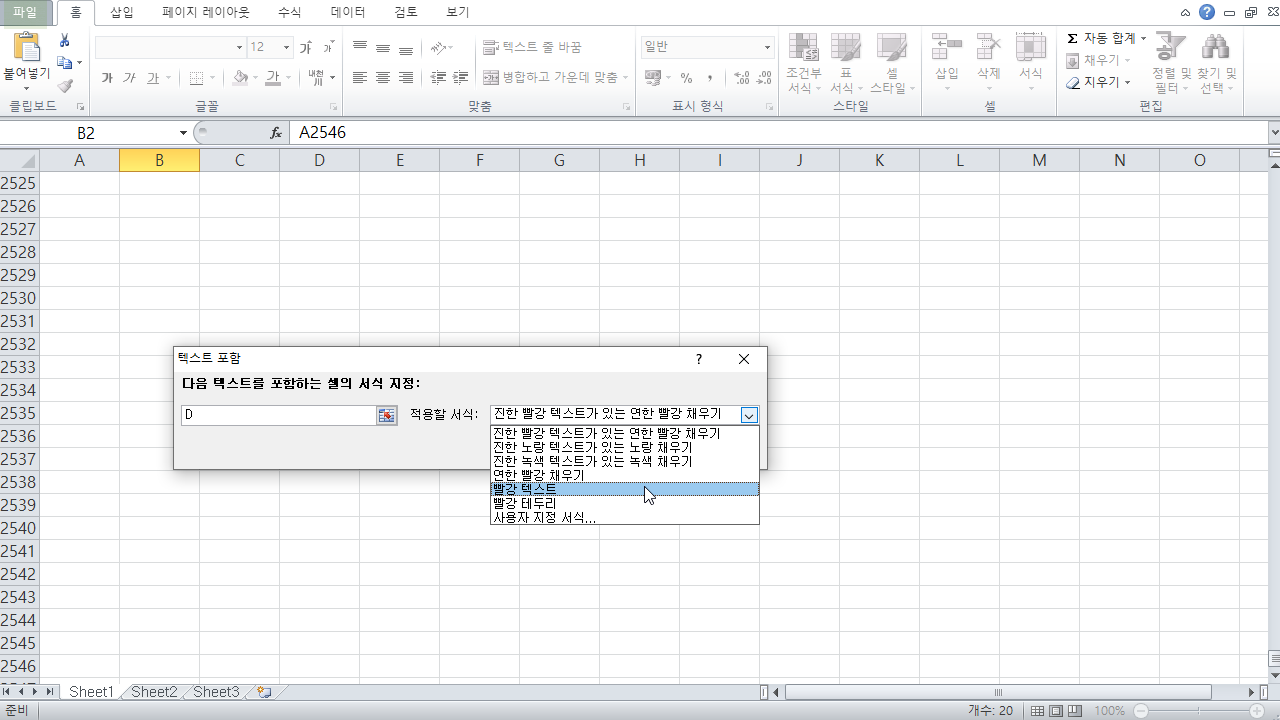
Task: Apply percent style to cells
Action: [x=686, y=78]
